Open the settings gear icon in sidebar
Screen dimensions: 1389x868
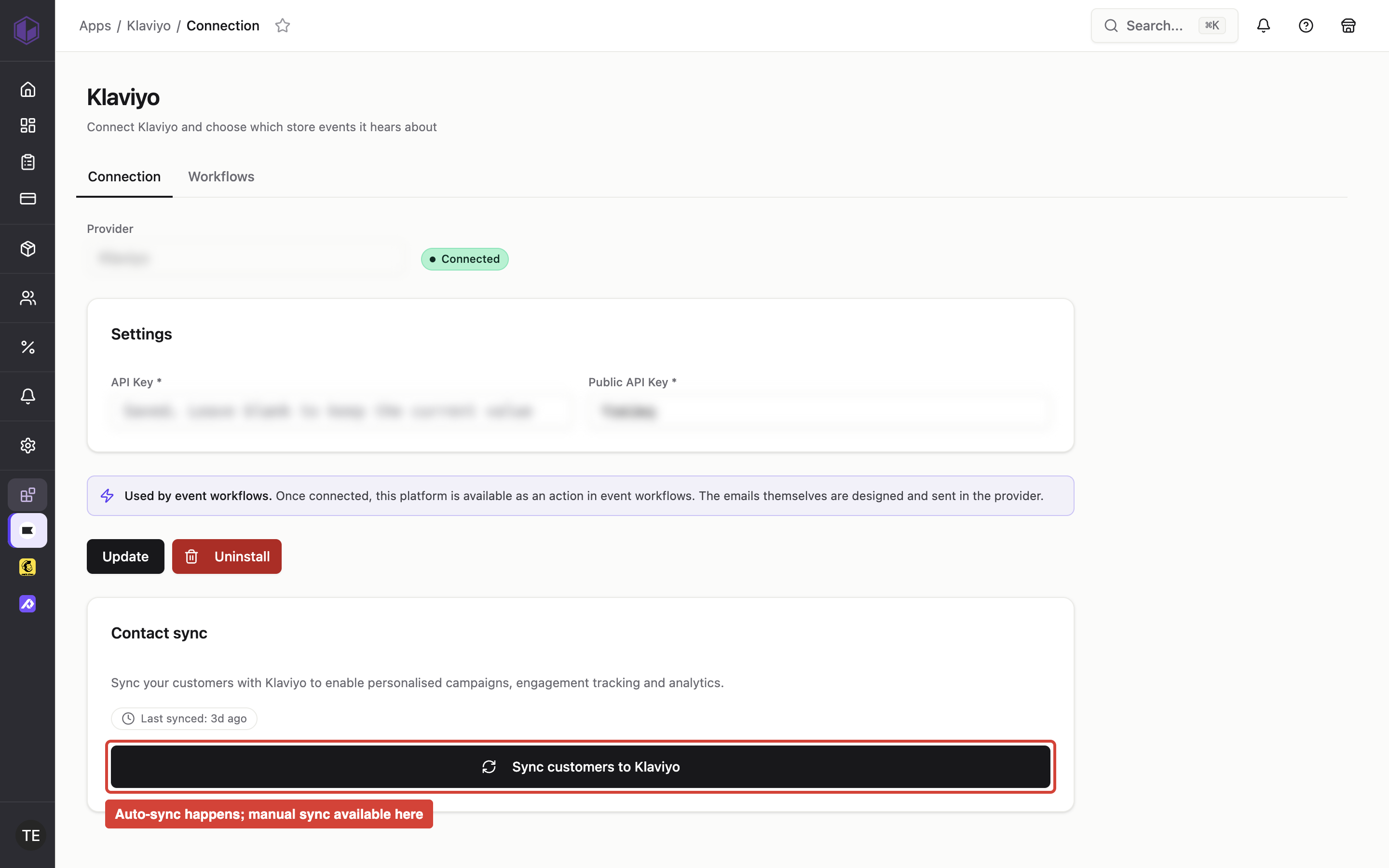click(x=27, y=446)
